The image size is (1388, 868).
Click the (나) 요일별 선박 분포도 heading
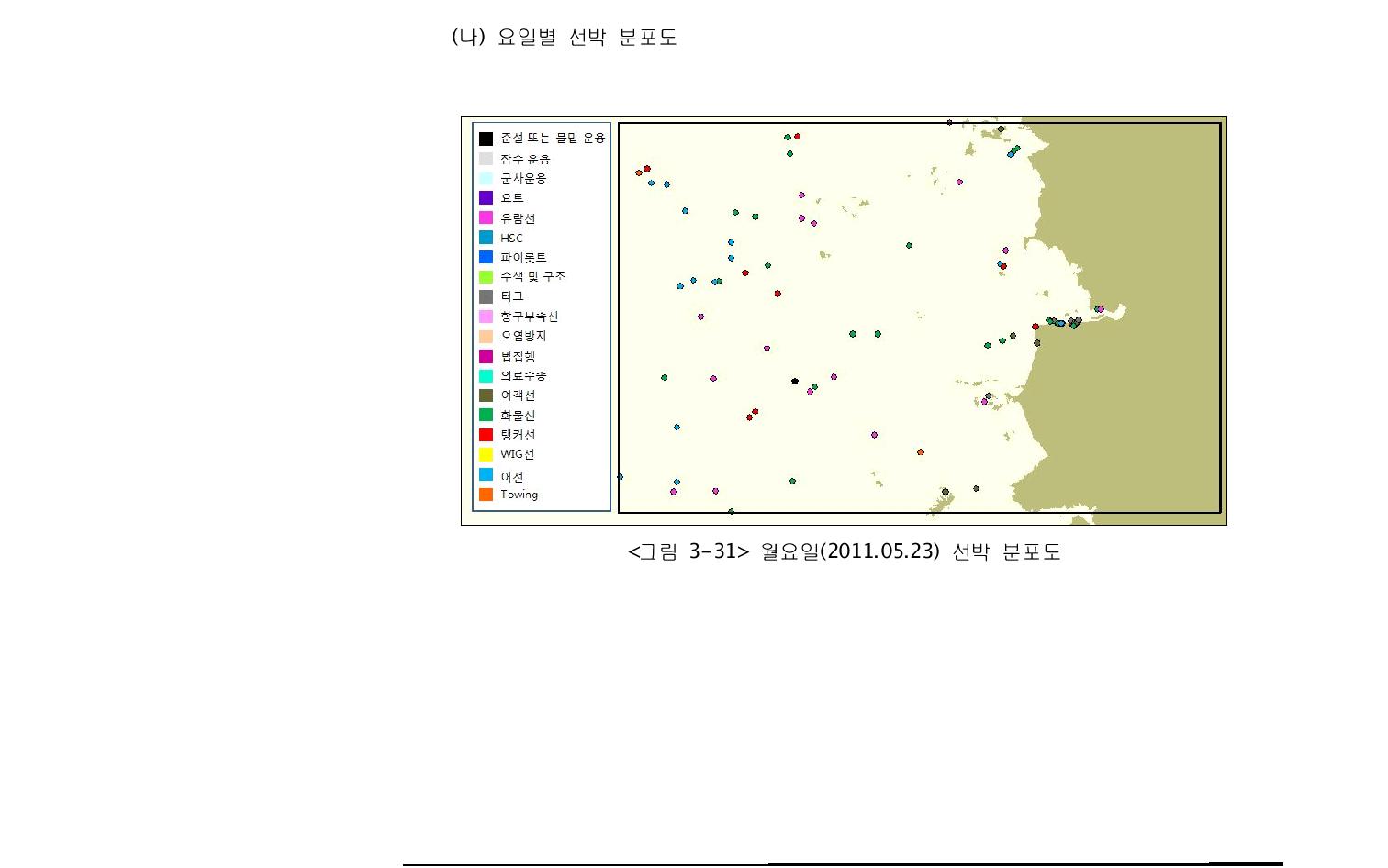[x=565, y=37]
